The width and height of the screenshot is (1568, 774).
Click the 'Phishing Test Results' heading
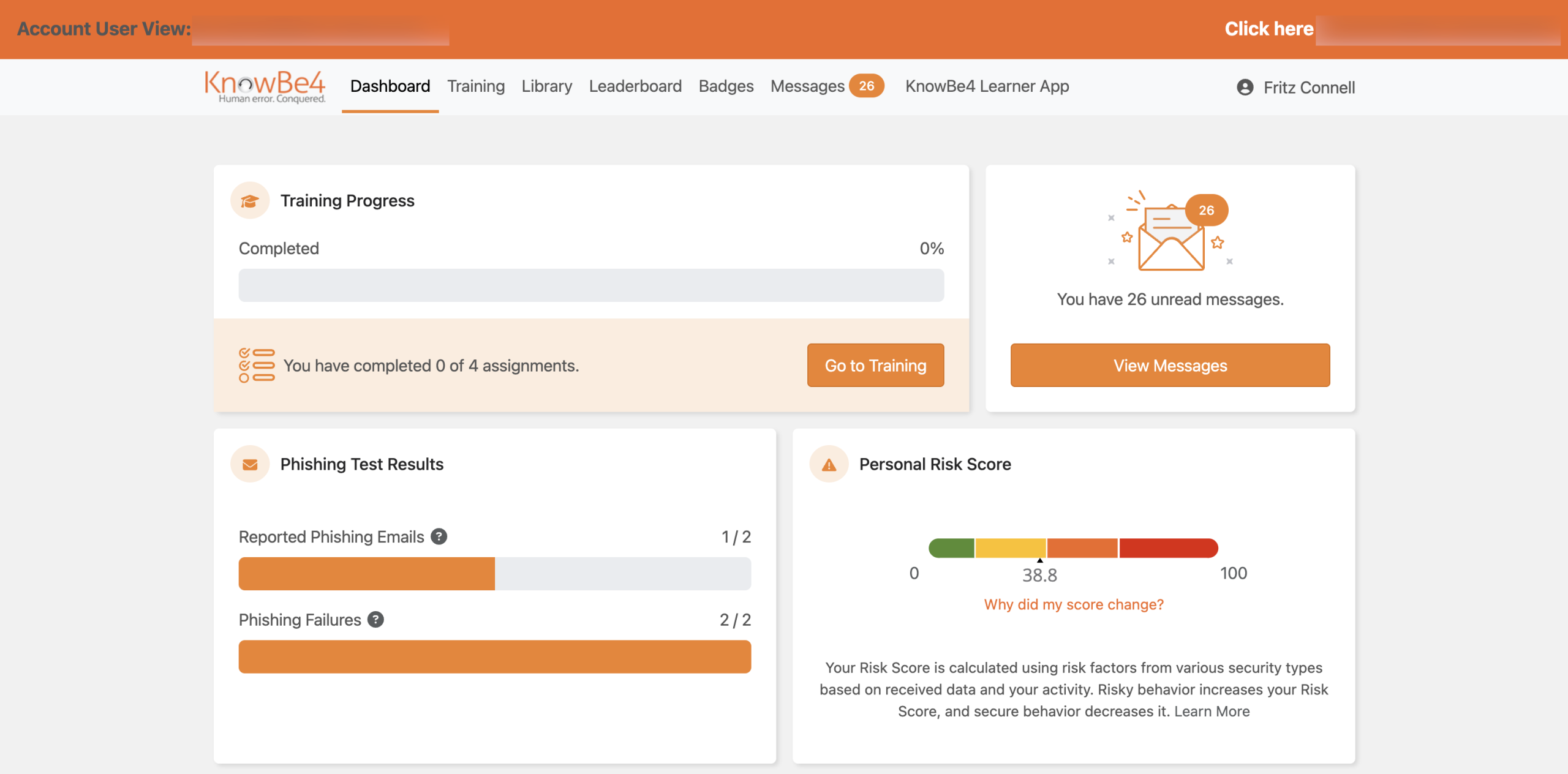click(362, 464)
